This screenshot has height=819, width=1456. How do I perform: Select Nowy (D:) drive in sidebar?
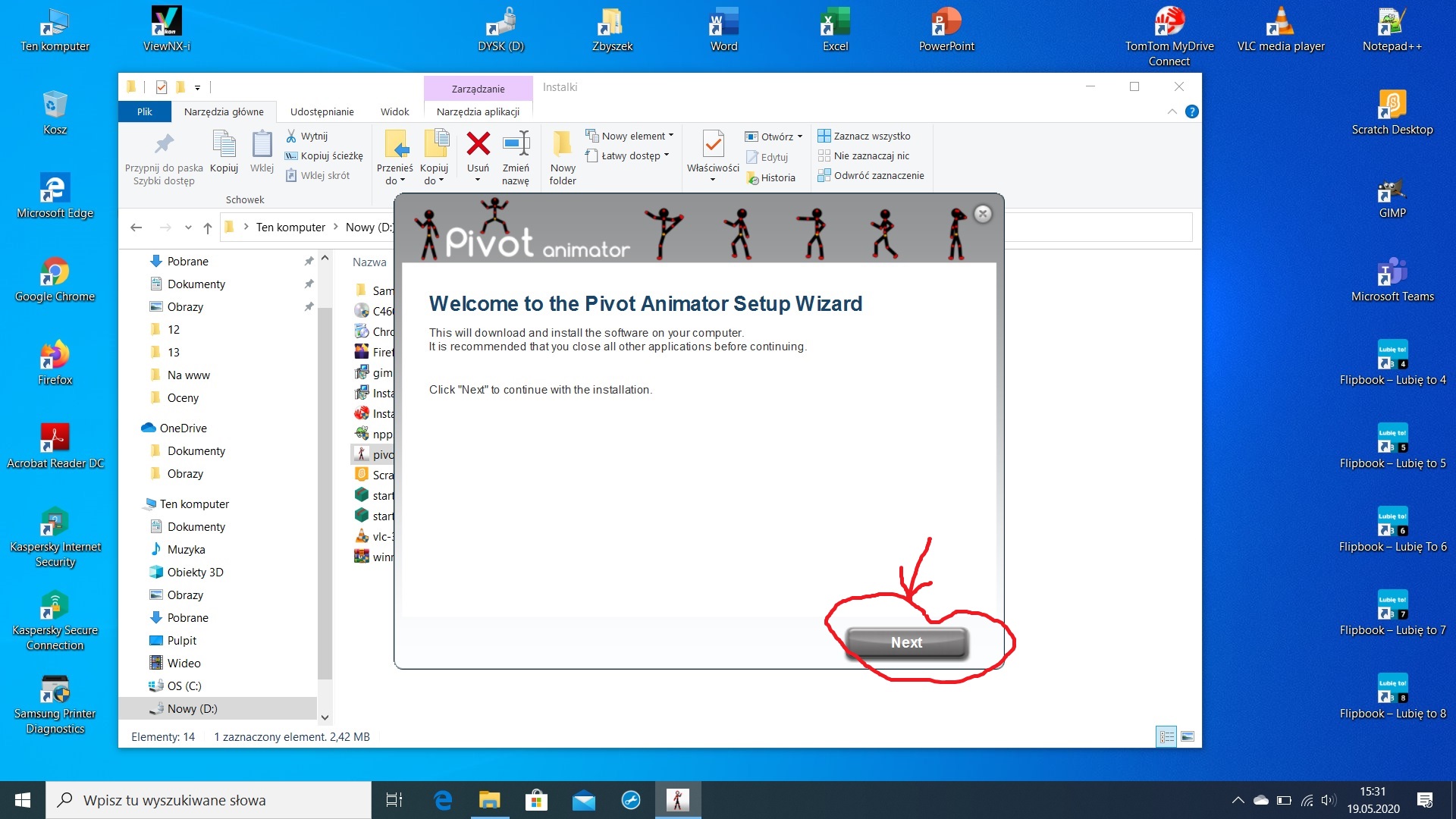192,708
